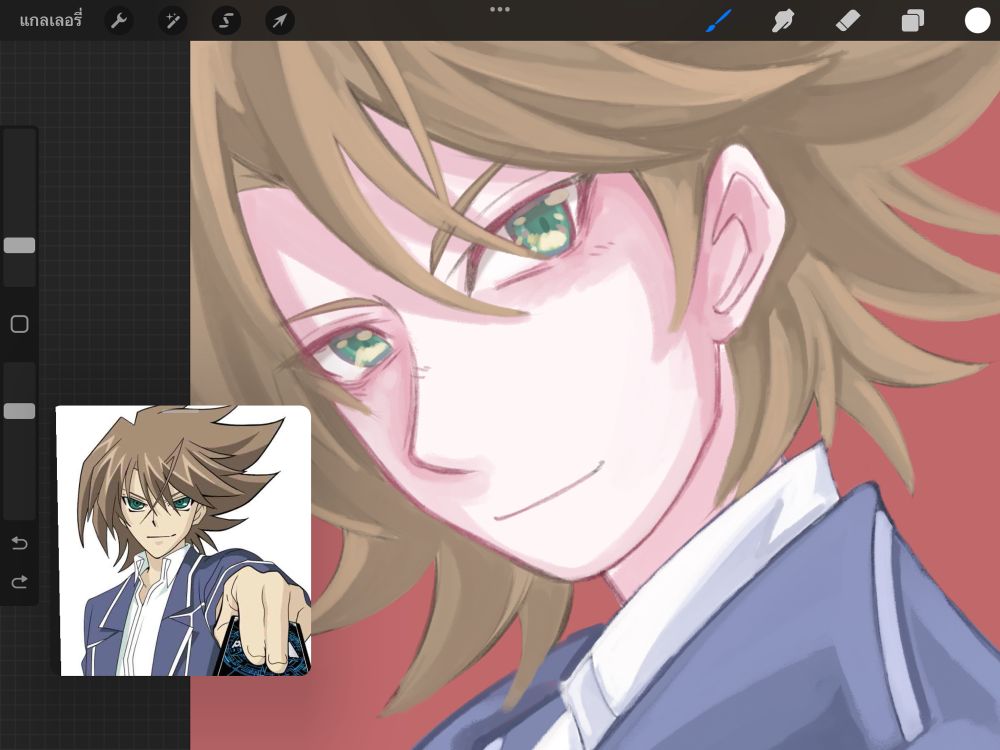Screen dimensions: 1000x750
Task: Click the brush size slider handle
Action: click(x=20, y=246)
